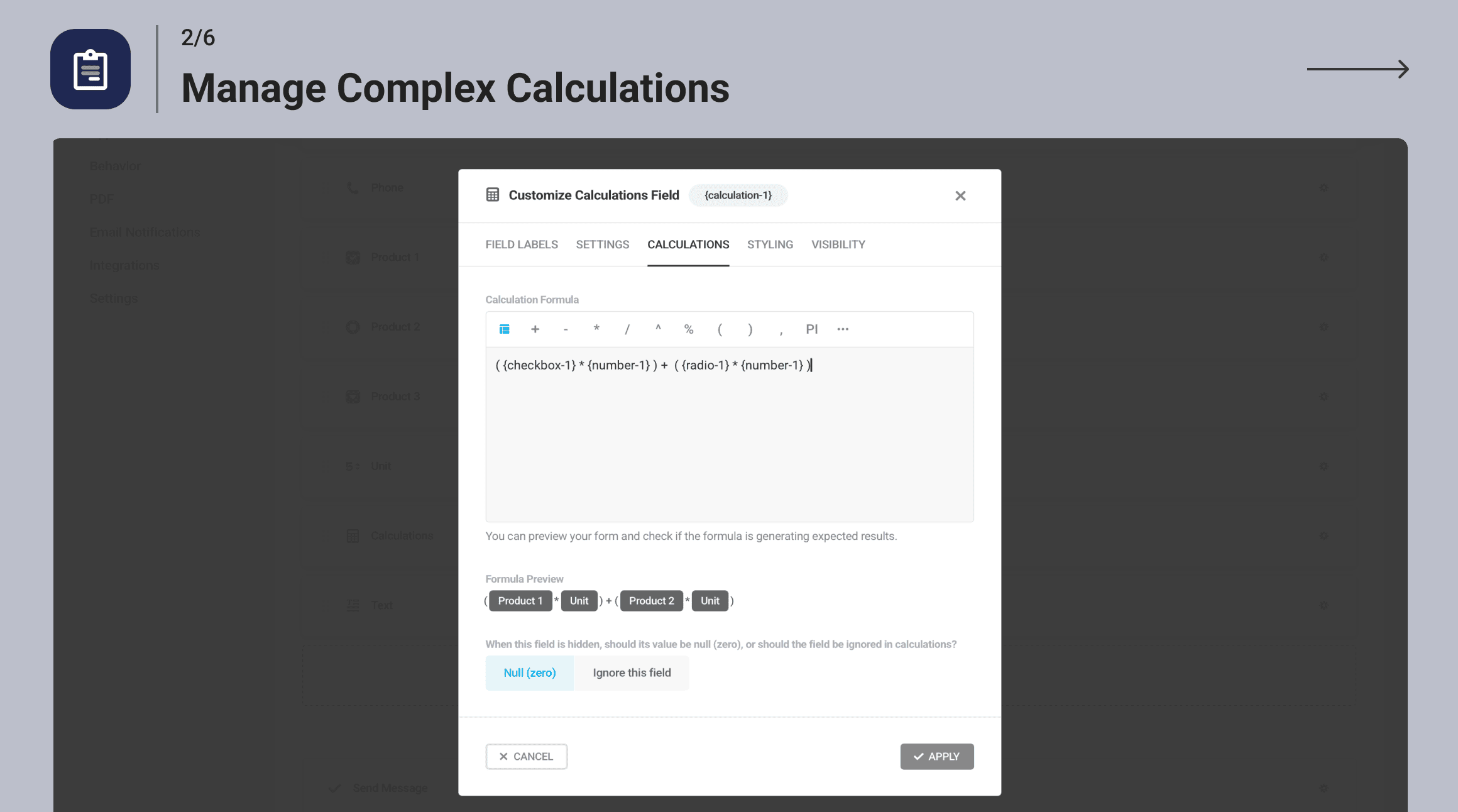This screenshot has height=812, width=1458.
Task: Click the Cancel button
Action: (526, 757)
